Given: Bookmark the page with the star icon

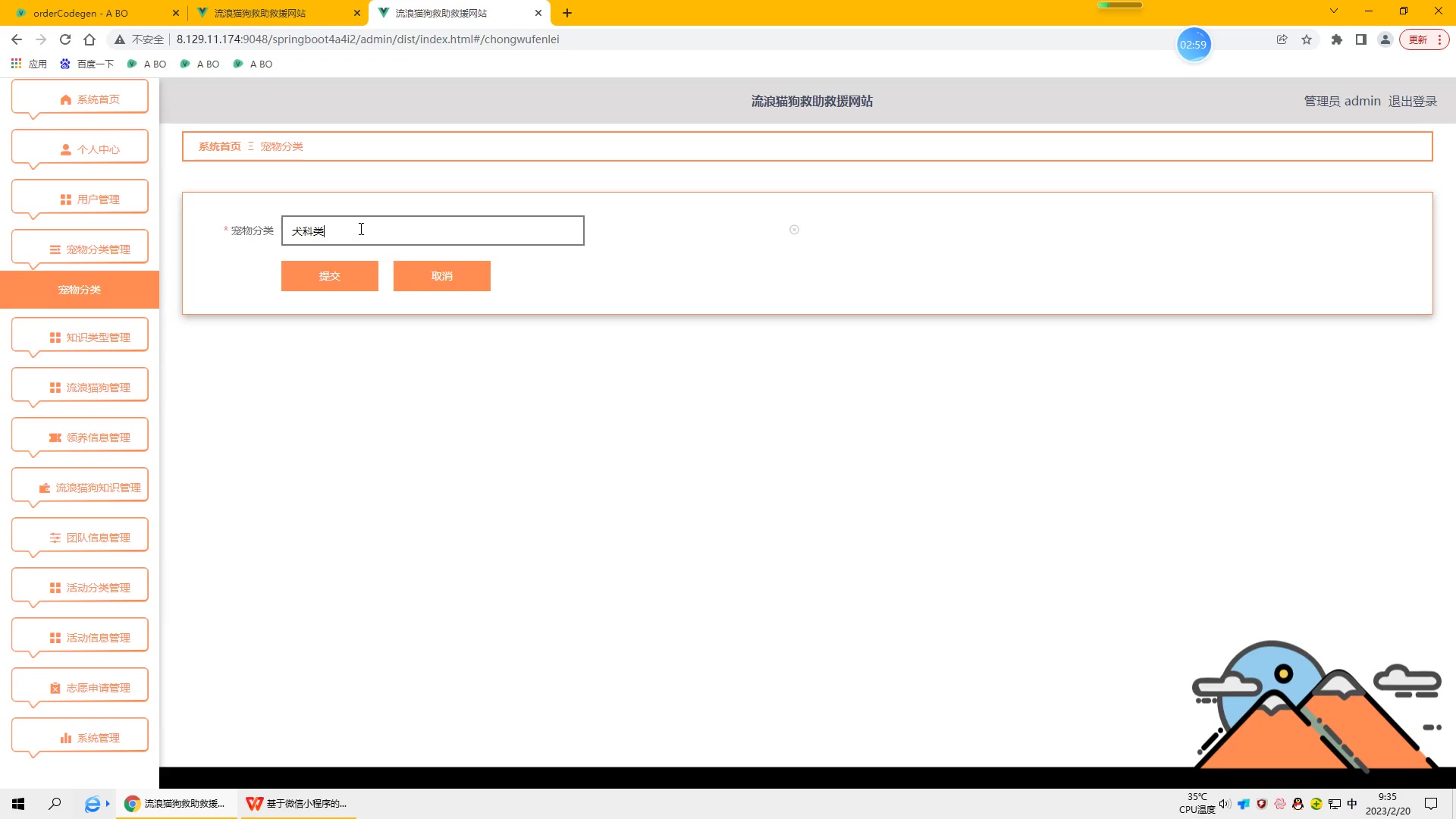Looking at the screenshot, I should (1307, 39).
